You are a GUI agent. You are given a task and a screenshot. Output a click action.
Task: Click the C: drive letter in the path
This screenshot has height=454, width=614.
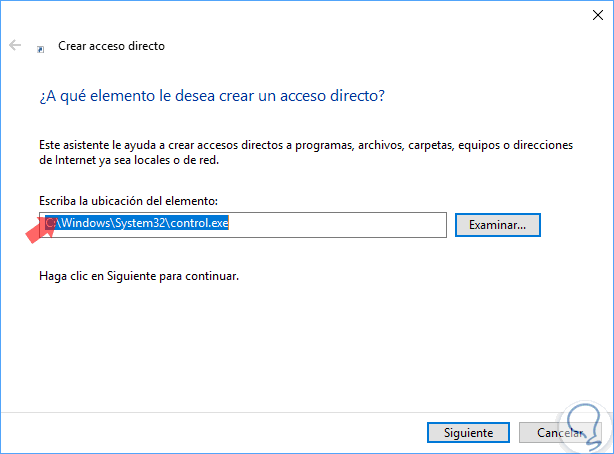click(49, 224)
